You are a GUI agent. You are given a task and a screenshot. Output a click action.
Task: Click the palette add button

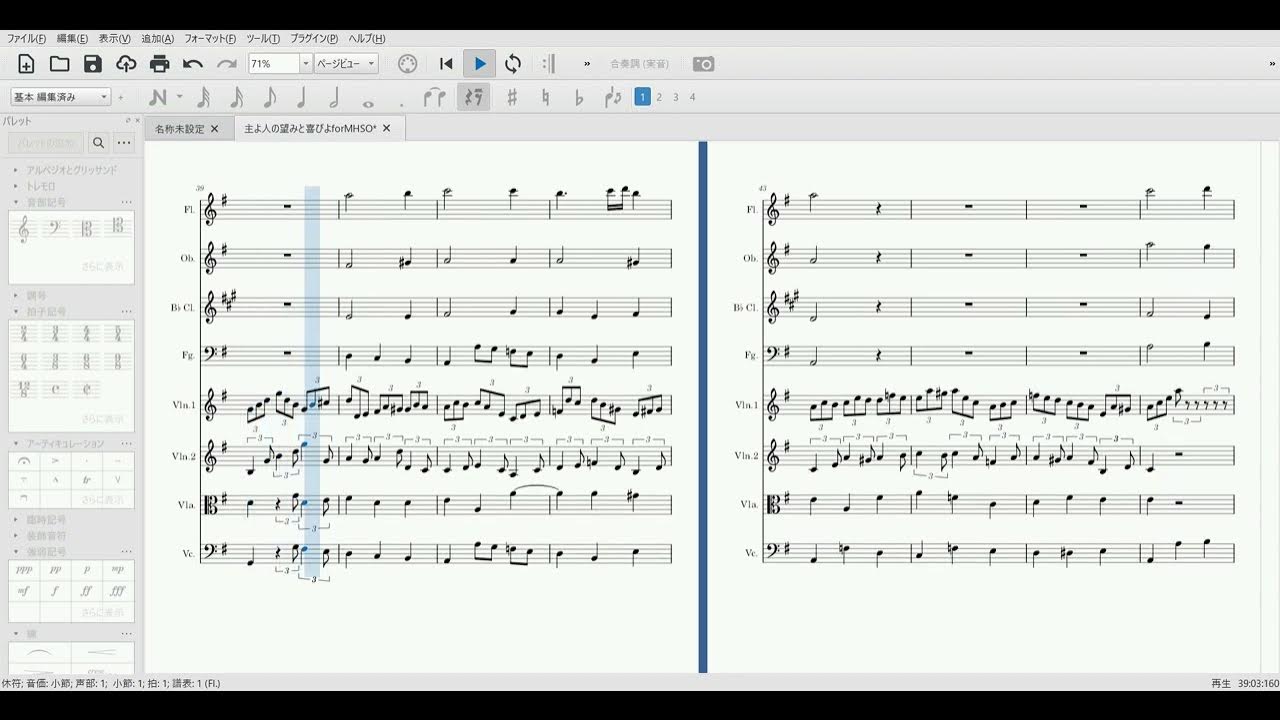[46, 143]
